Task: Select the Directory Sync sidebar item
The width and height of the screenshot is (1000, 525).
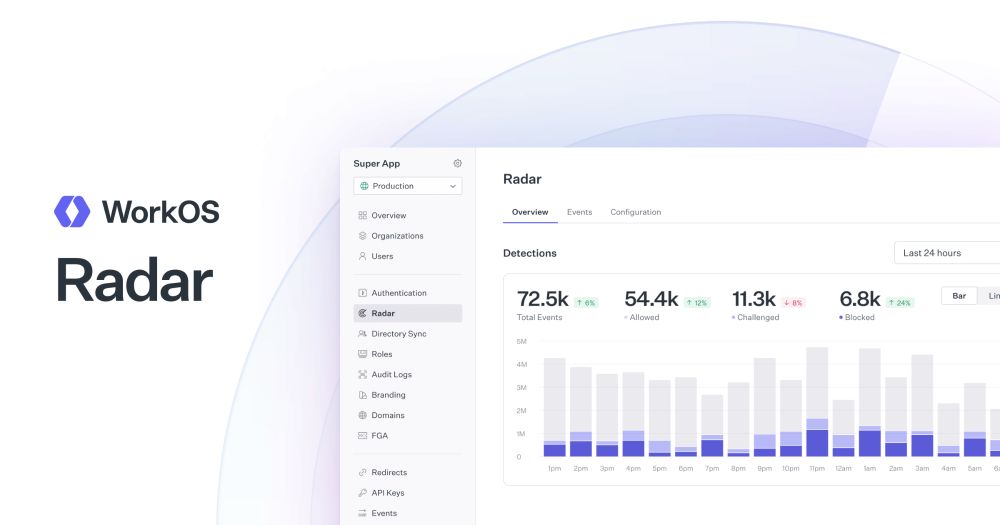Action: 399,334
